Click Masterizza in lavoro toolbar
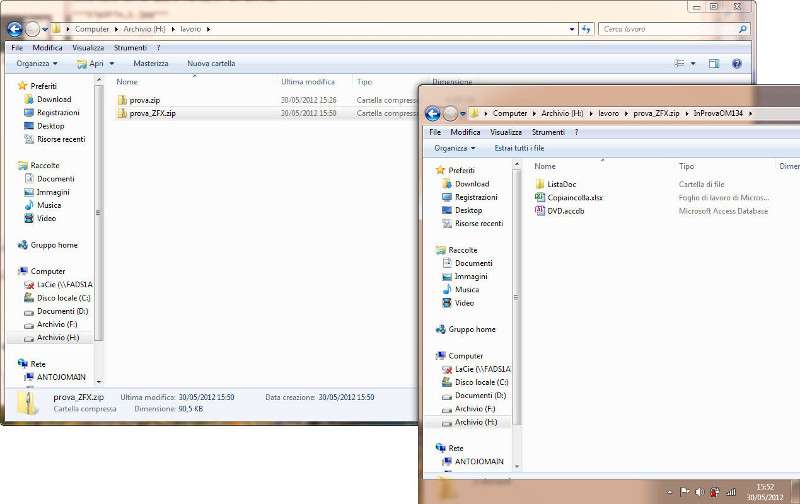The height and width of the screenshot is (504, 800). pyautogui.click(x=151, y=63)
